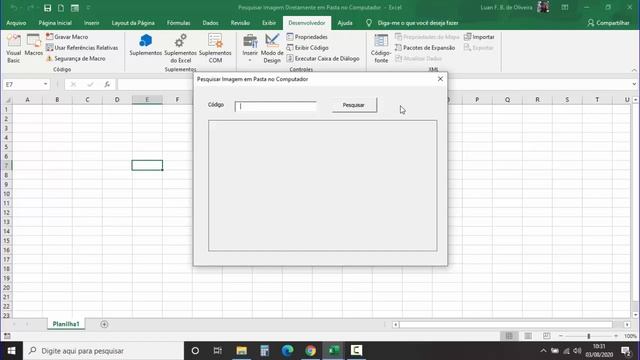This screenshot has height=360, width=640.
Task: Switch to Revisão tab
Action: tap(240, 23)
